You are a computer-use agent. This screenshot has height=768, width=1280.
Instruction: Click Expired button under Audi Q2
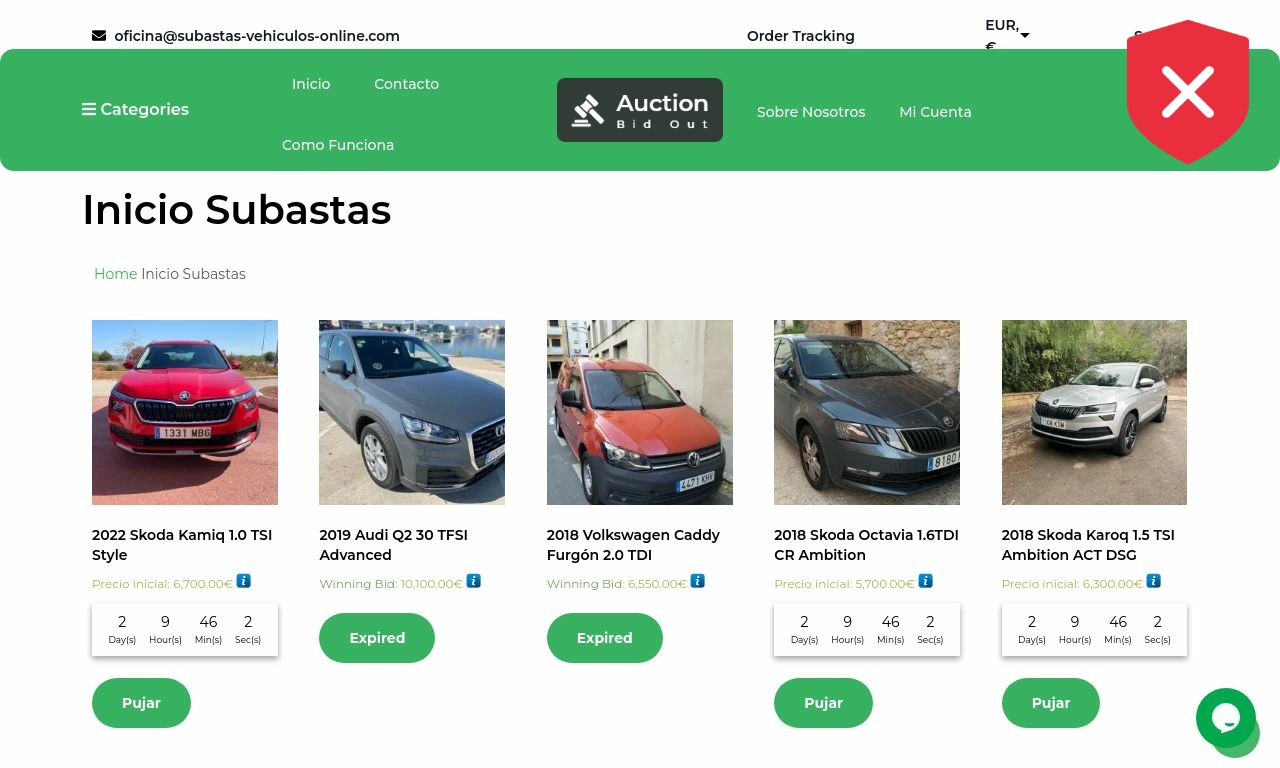click(377, 638)
